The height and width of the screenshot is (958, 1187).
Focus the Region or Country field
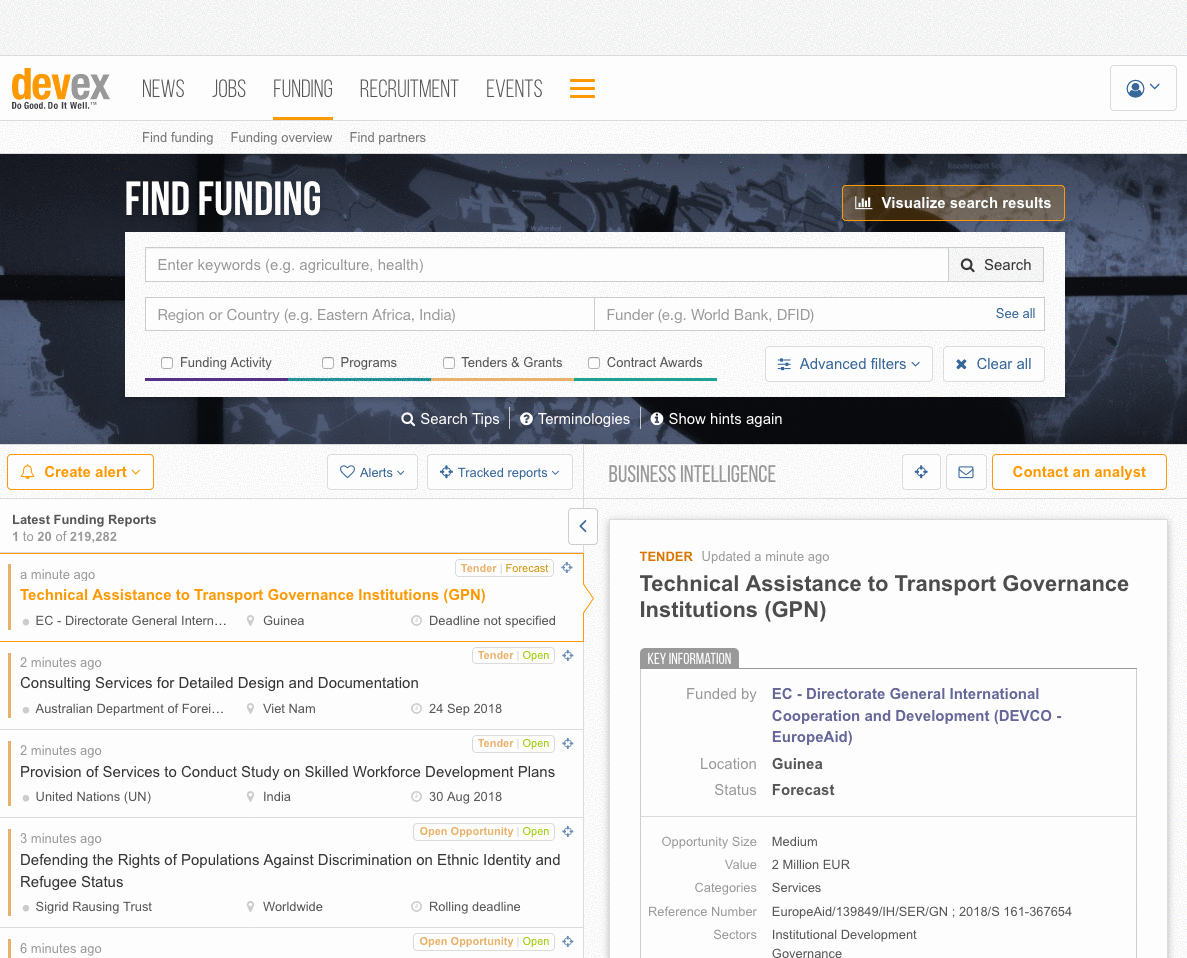tap(369, 315)
